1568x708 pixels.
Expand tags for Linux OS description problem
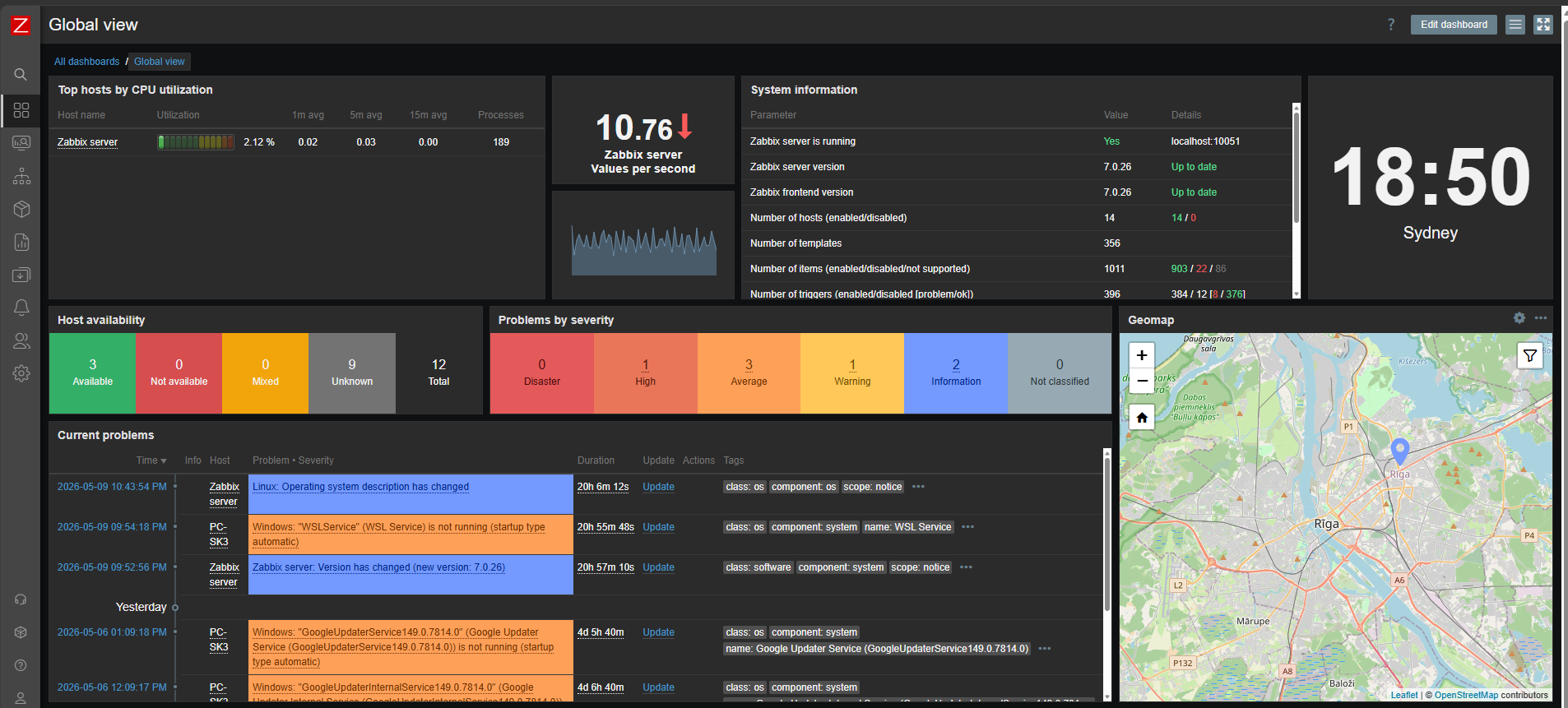click(x=919, y=487)
